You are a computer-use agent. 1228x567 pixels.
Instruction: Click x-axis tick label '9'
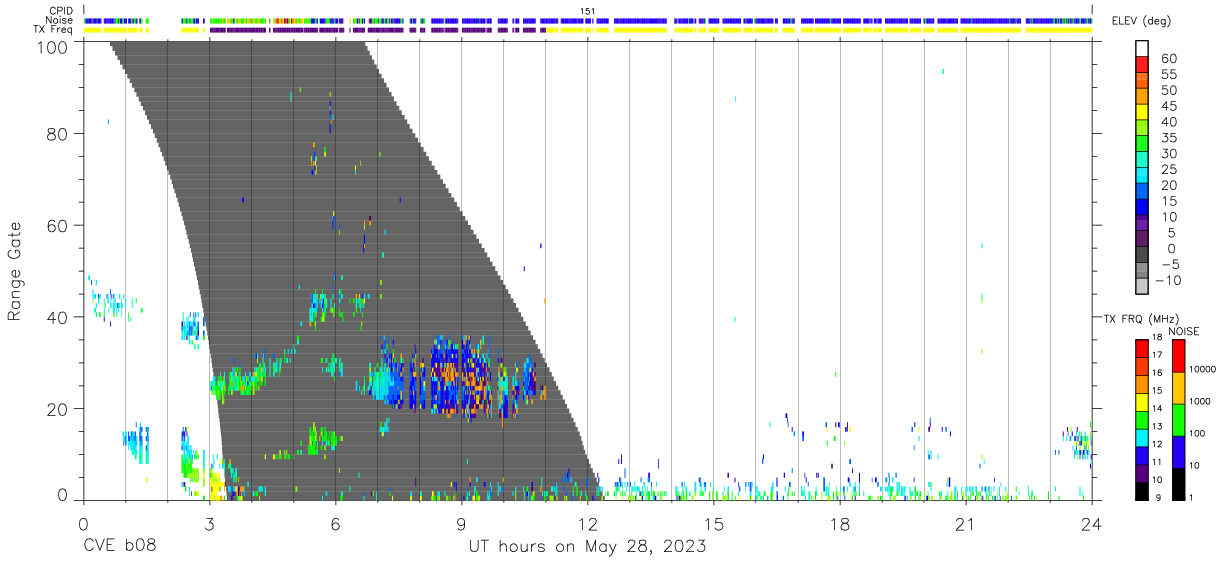click(461, 524)
